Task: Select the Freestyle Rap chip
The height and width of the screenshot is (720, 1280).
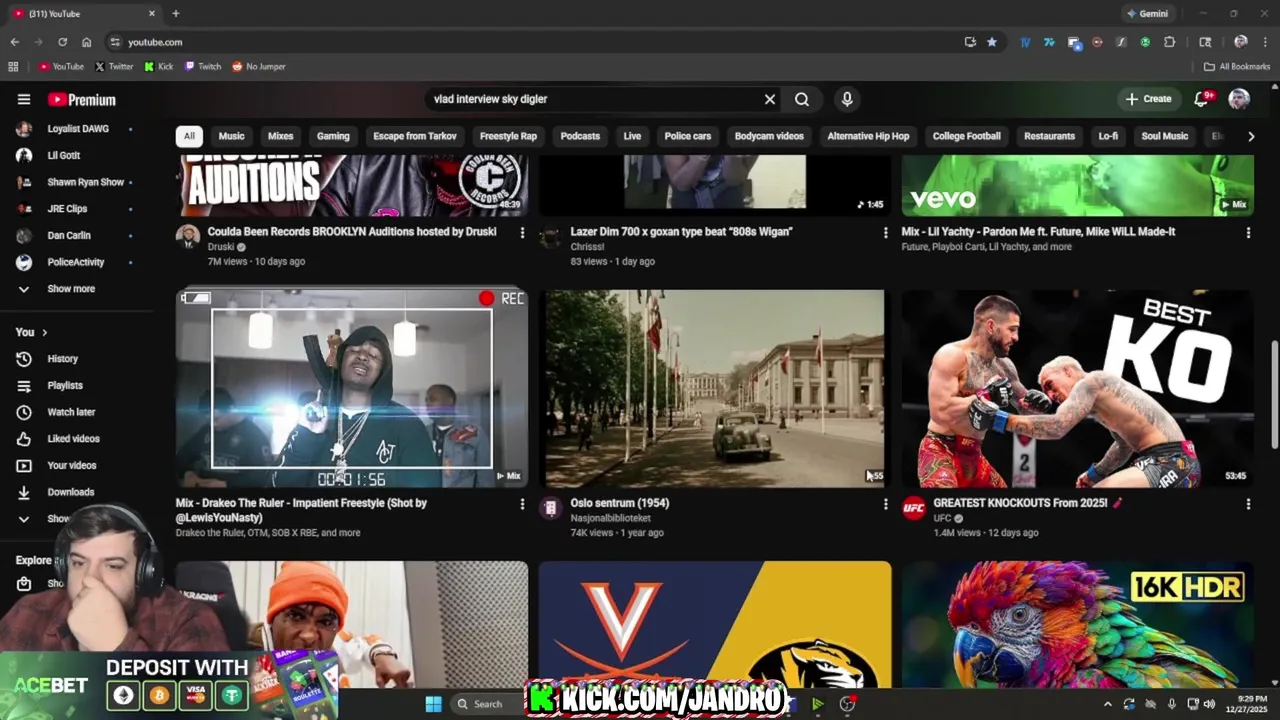Action: [x=508, y=136]
